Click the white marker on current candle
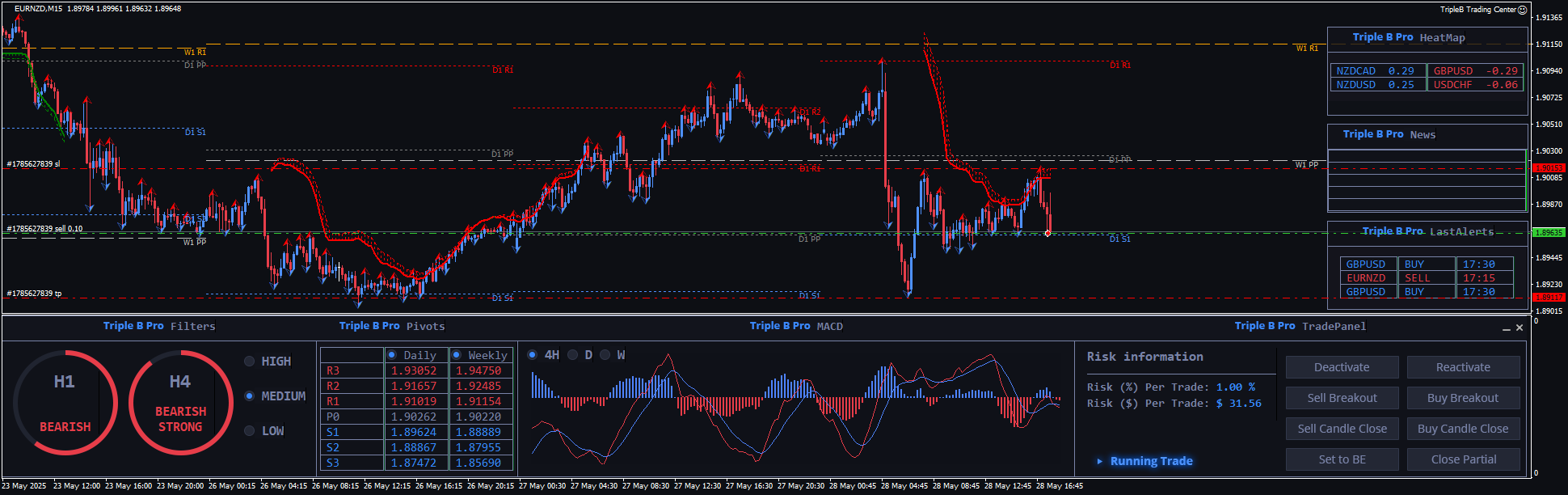1568x495 pixels. click(1047, 233)
